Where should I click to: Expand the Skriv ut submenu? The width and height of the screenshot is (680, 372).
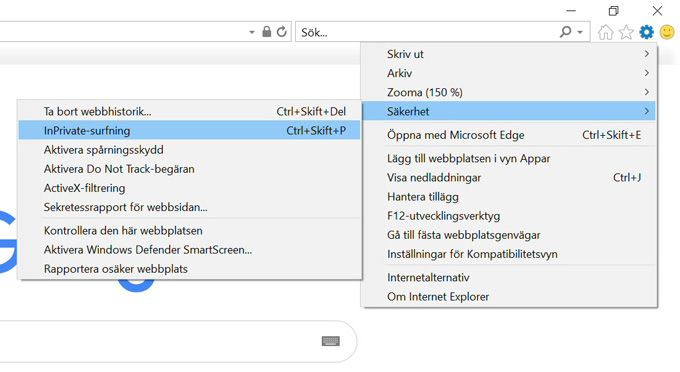point(509,54)
